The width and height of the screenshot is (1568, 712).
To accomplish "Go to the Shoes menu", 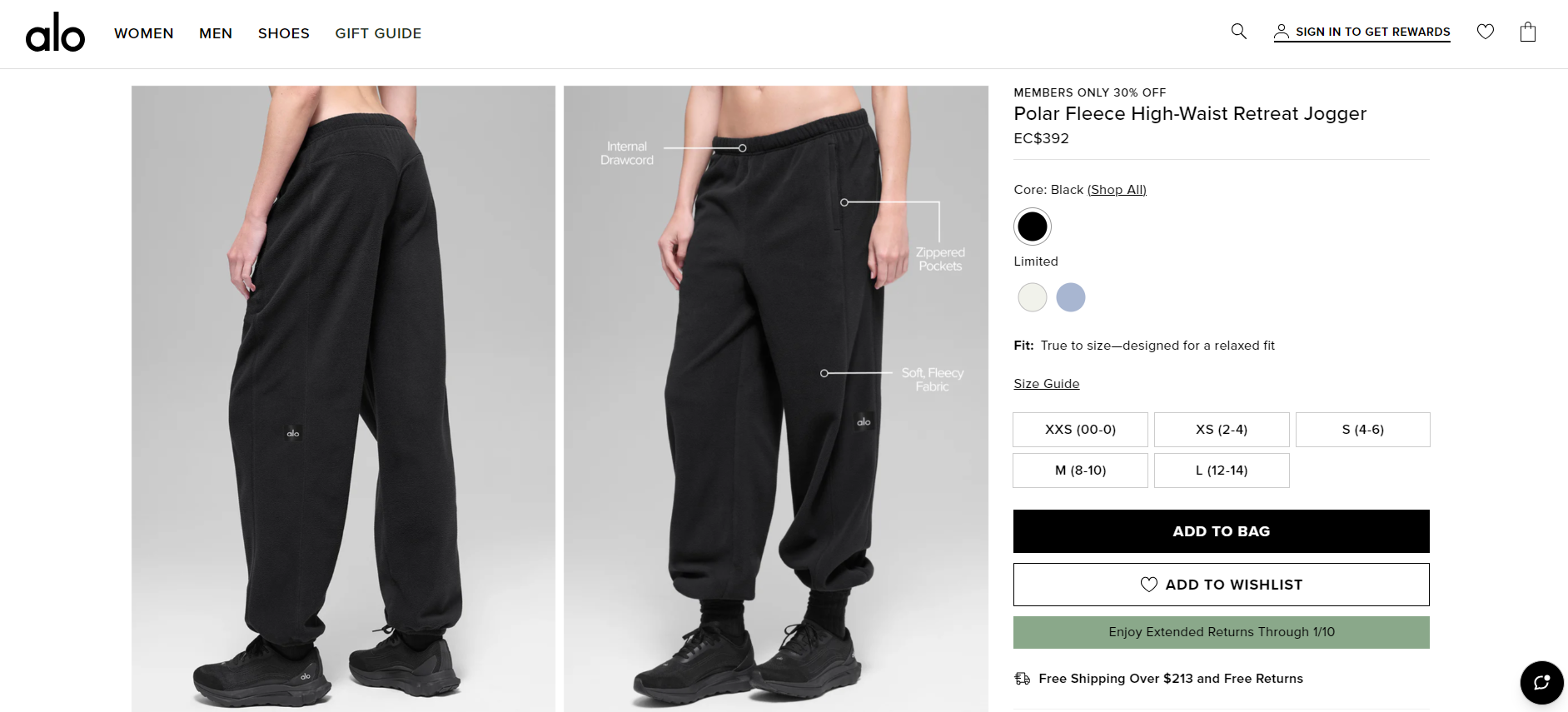I will coord(284,33).
